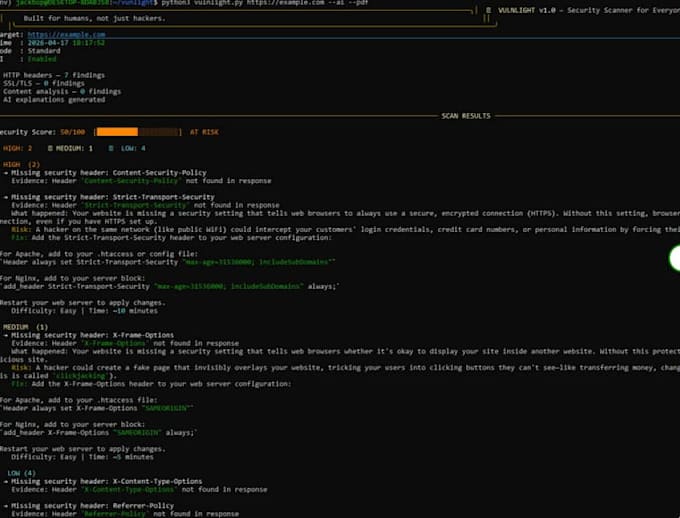Click "Missing security header: X-Frame-Options" finding
The width and height of the screenshot is (680, 518).
92,335
